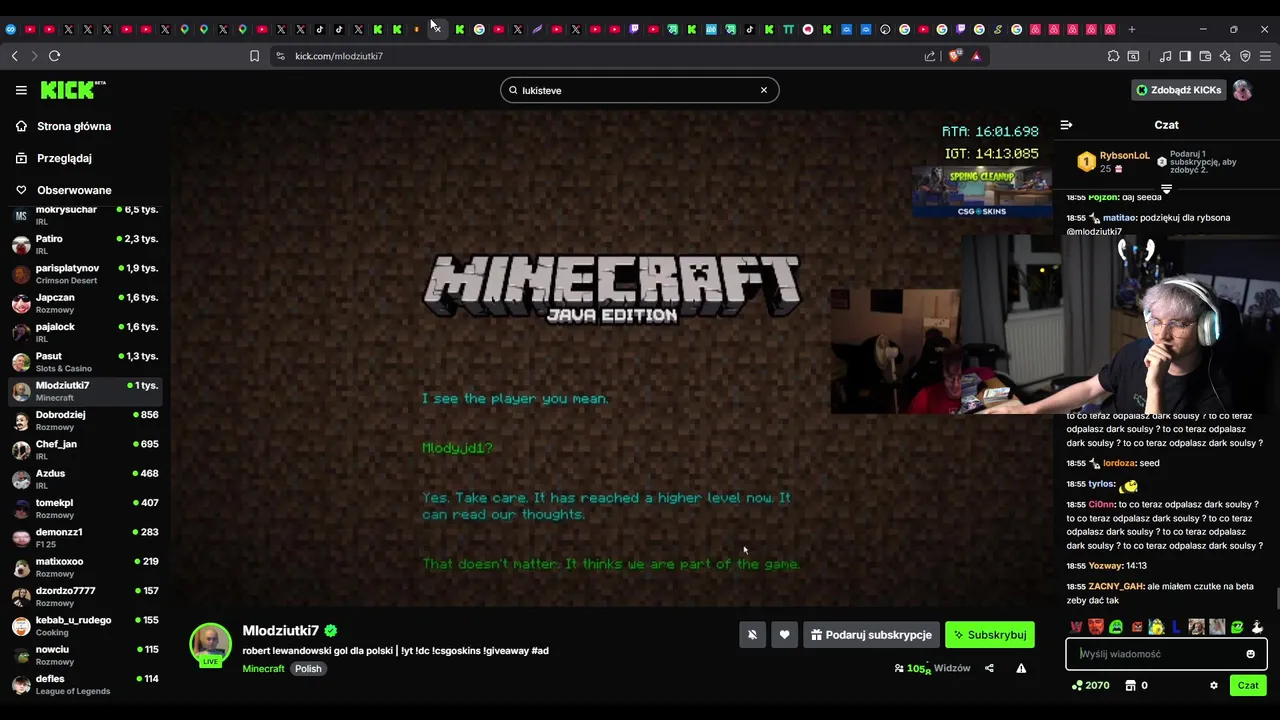Click the Polish language tag
The image size is (1280, 720).
tap(308, 669)
